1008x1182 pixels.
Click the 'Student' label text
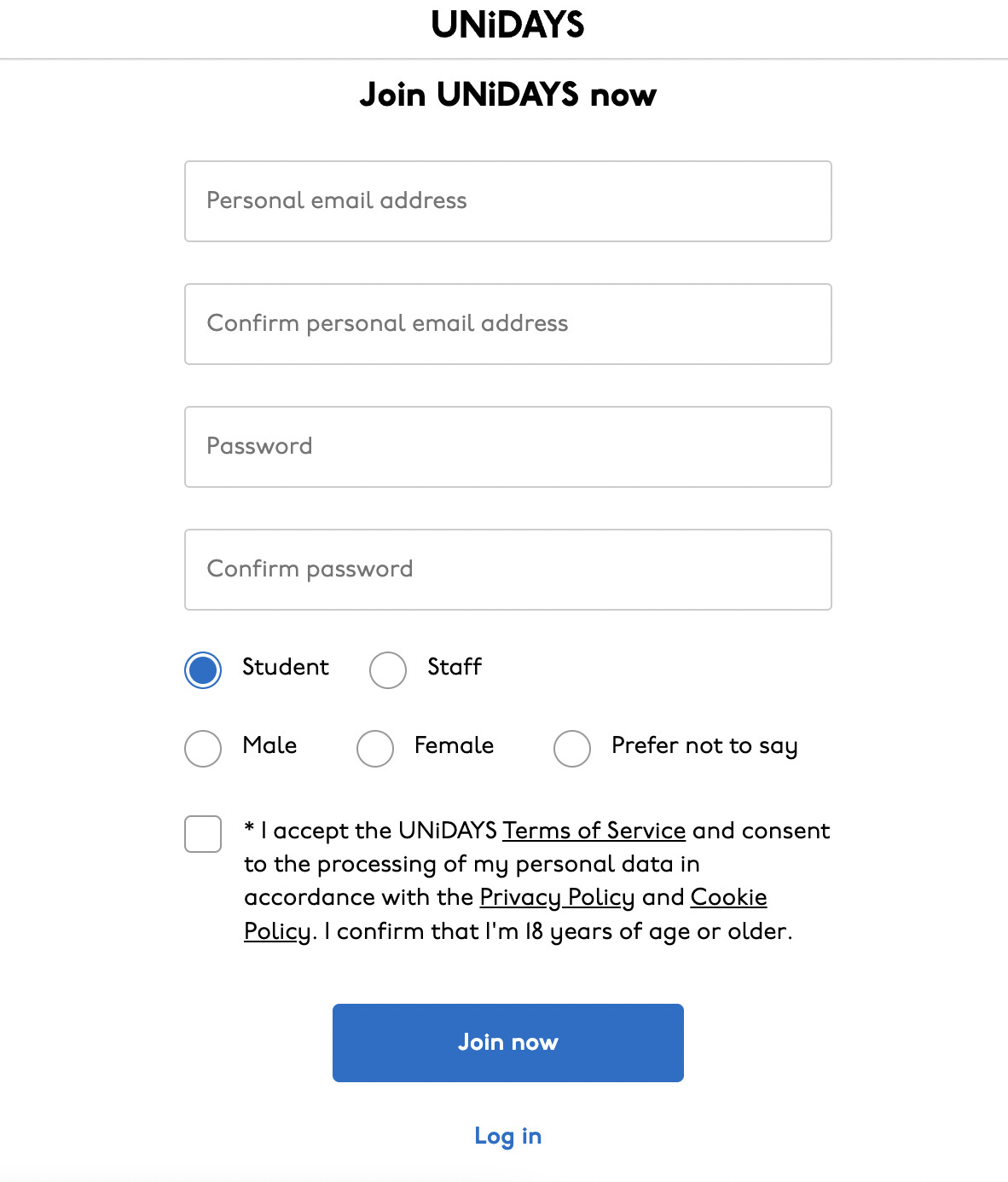pyautogui.click(x=285, y=667)
